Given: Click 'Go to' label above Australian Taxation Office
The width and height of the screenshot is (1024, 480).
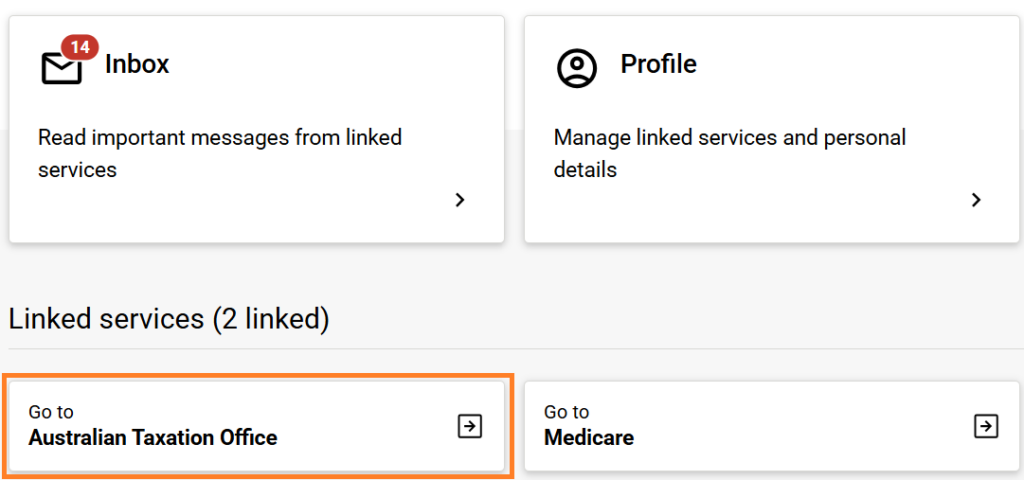Looking at the screenshot, I should [x=51, y=412].
